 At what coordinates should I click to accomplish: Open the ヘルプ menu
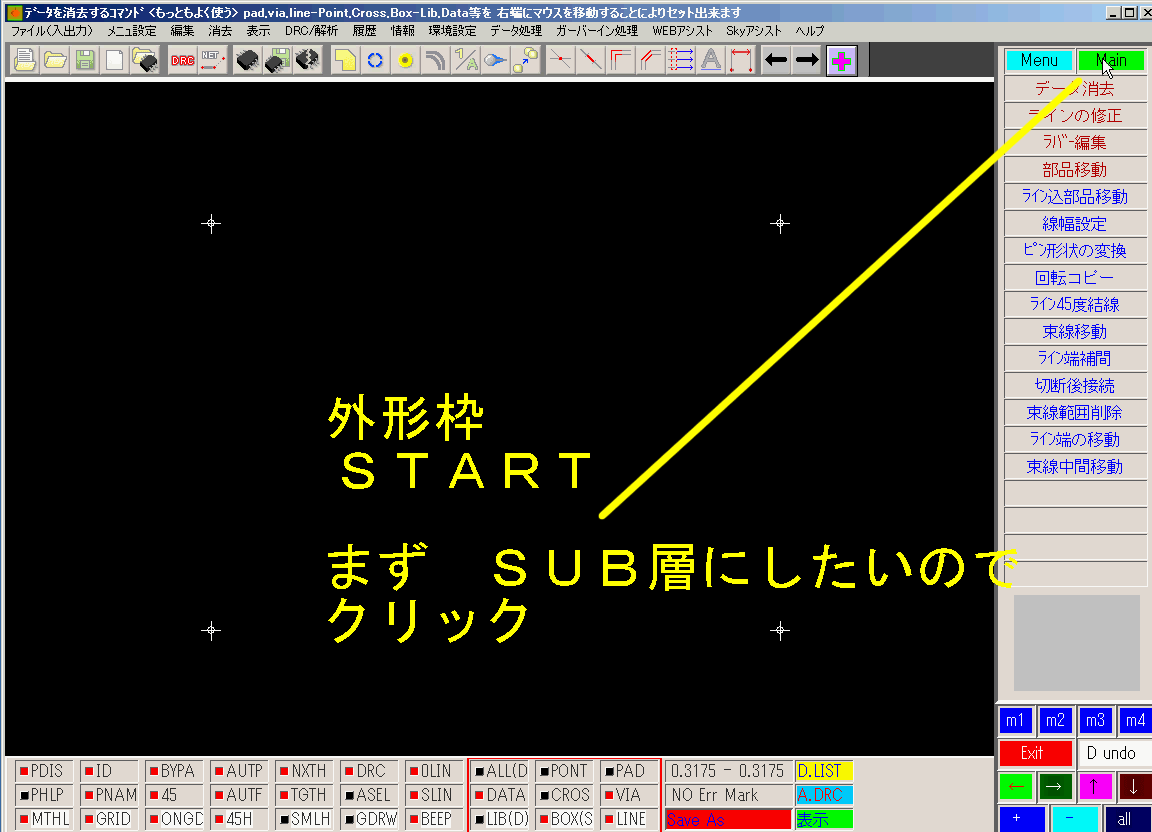(810, 31)
